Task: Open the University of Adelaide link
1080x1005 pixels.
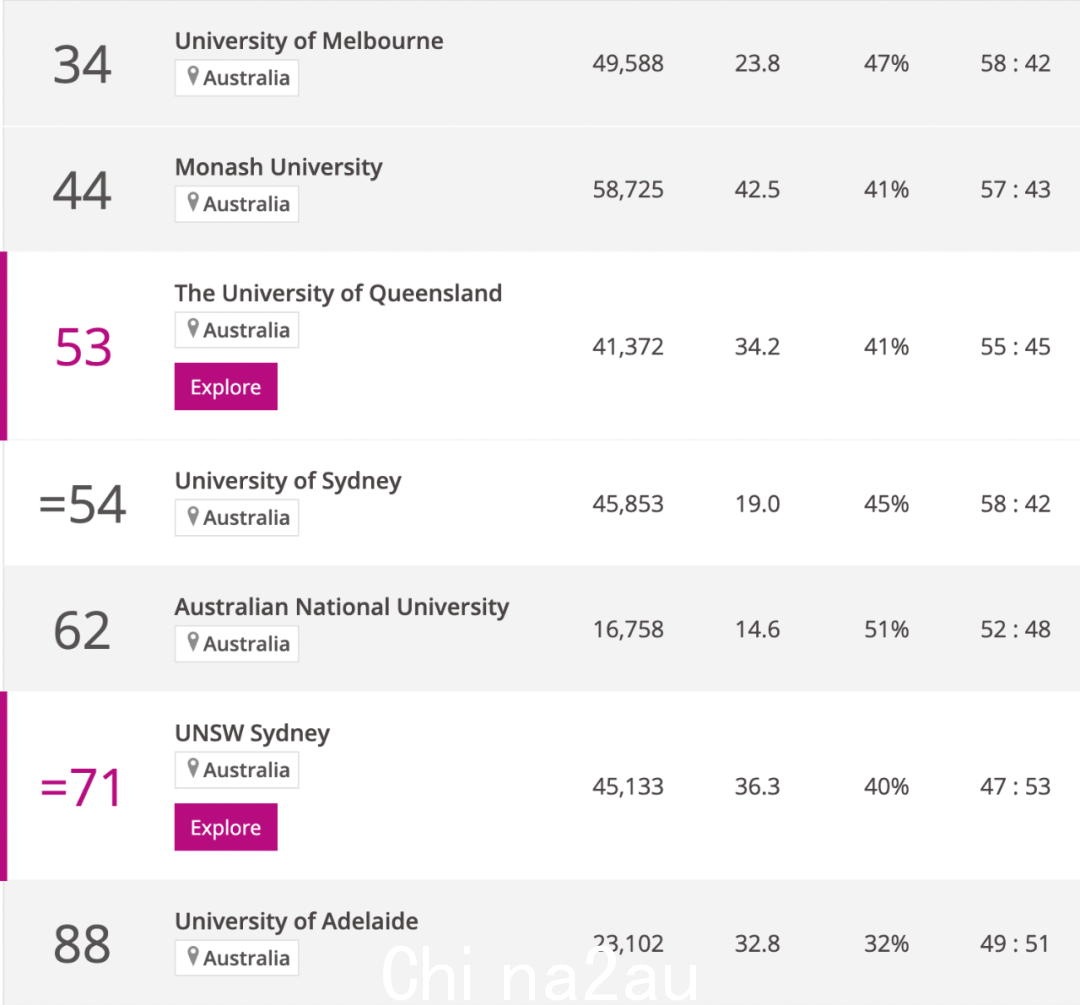Action: click(x=296, y=921)
